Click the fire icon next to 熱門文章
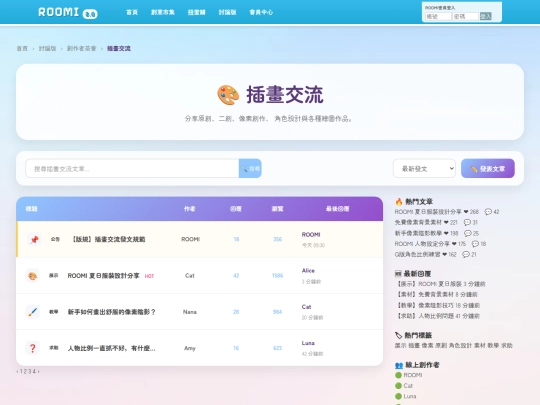The width and height of the screenshot is (540, 405). (x=399, y=201)
